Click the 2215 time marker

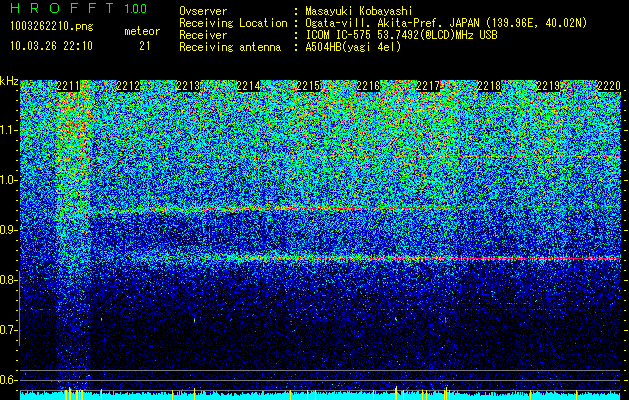(308, 86)
